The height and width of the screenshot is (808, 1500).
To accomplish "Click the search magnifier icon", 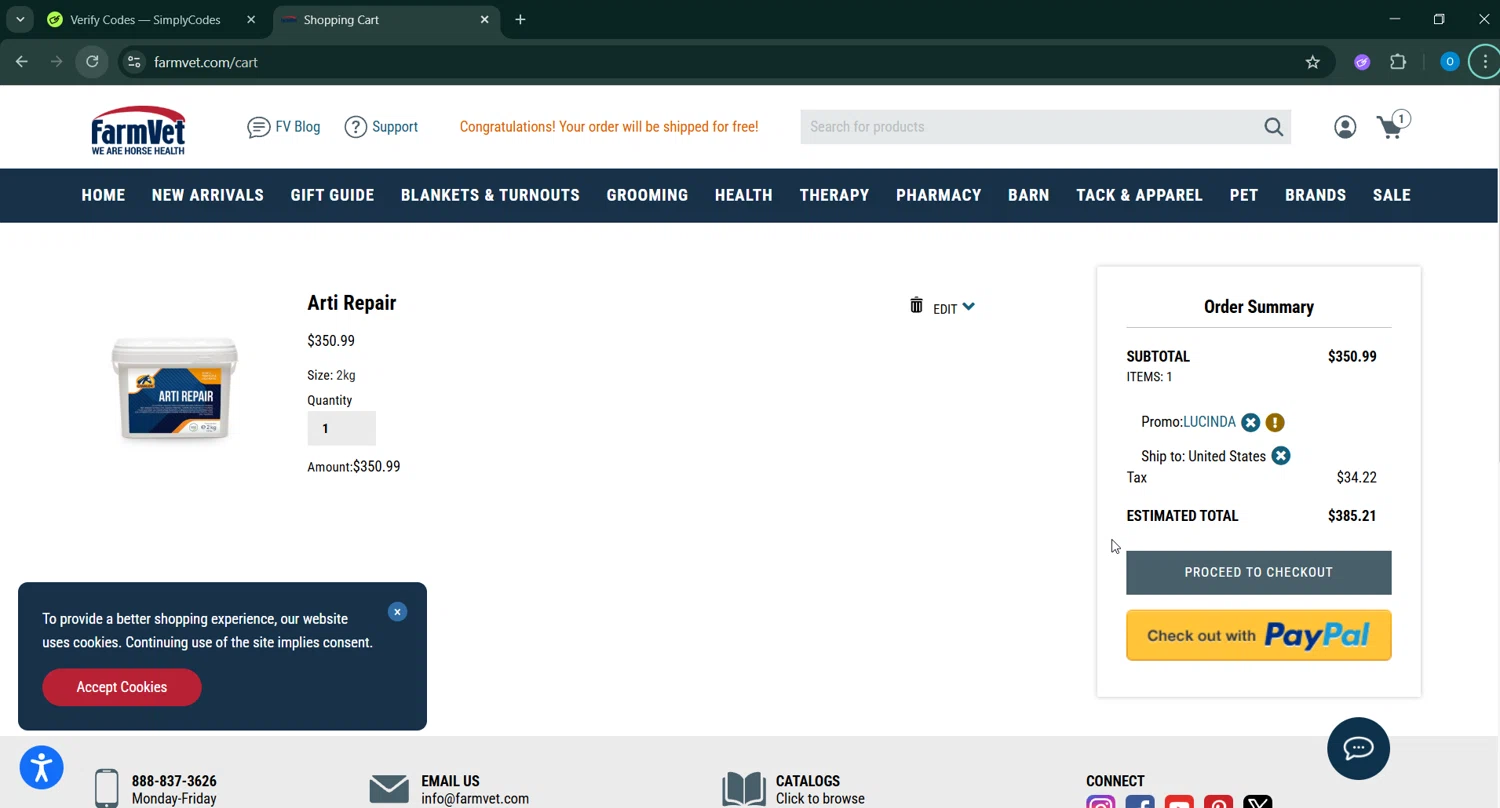I will [x=1273, y=127].
